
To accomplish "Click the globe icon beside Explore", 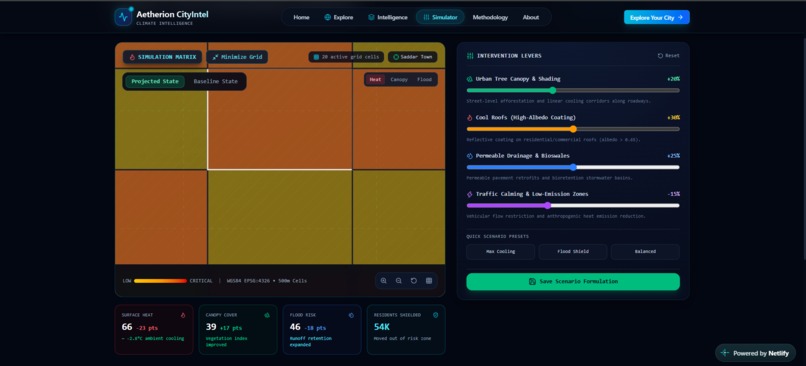I will 327,17.
